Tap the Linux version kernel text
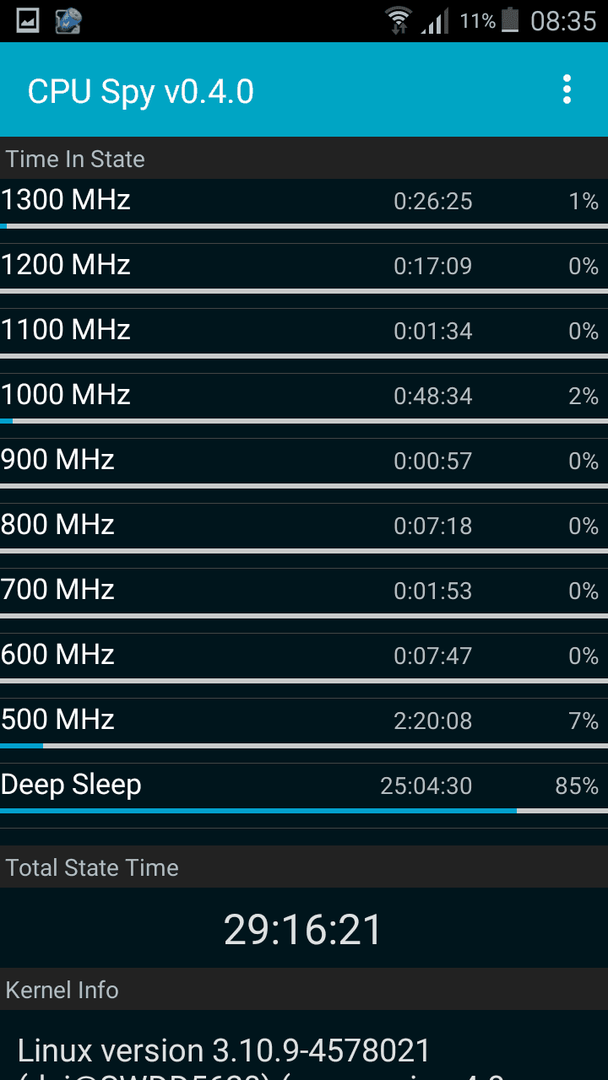The height and width of the screenshot is (1080, 608). pyautogui.click(x=224, y=1052)
